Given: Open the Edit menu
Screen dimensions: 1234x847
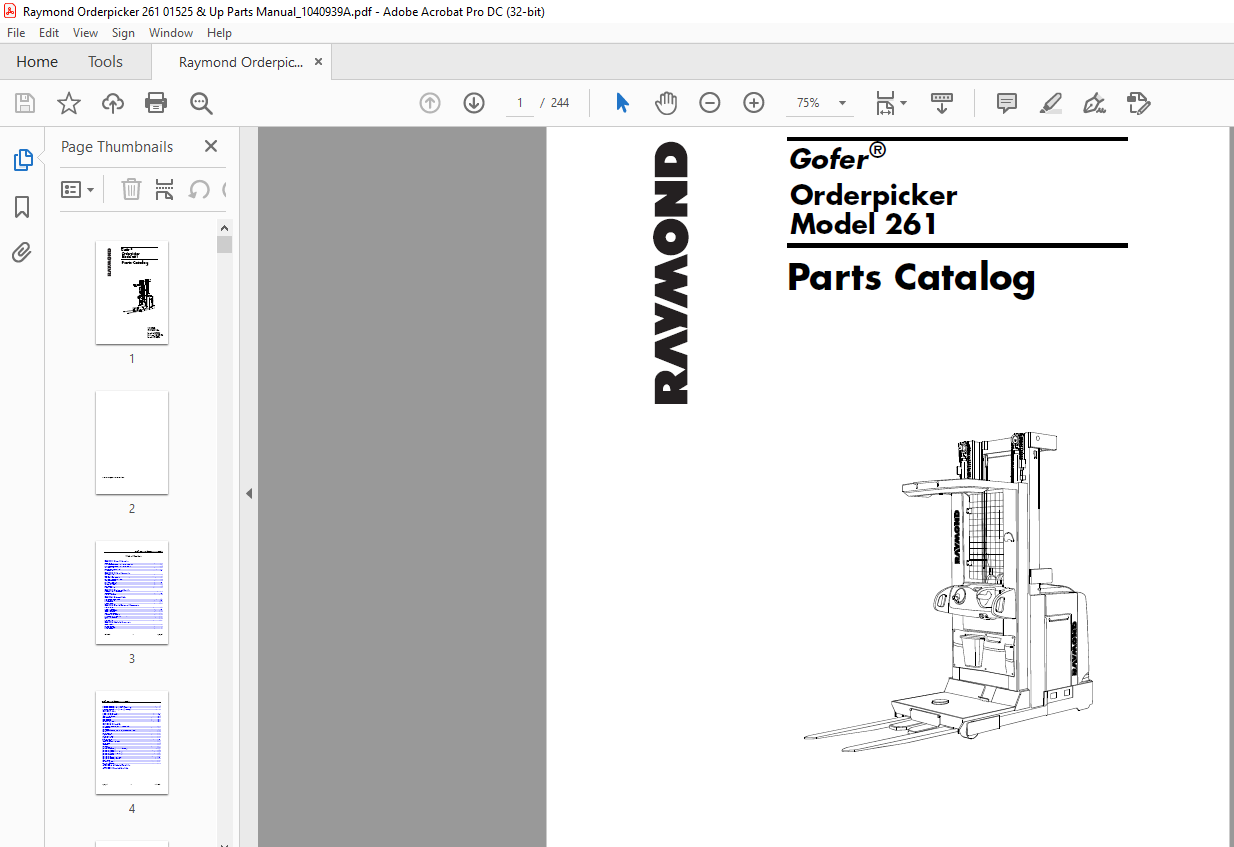Looking at the screenshot, I should click(x=49, y=33).
